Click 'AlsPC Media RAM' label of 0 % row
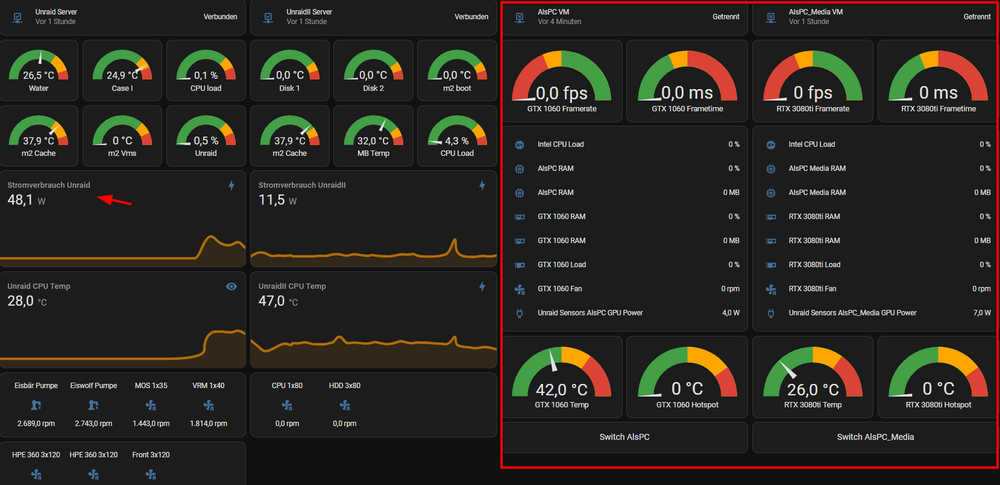 (817, 168)
